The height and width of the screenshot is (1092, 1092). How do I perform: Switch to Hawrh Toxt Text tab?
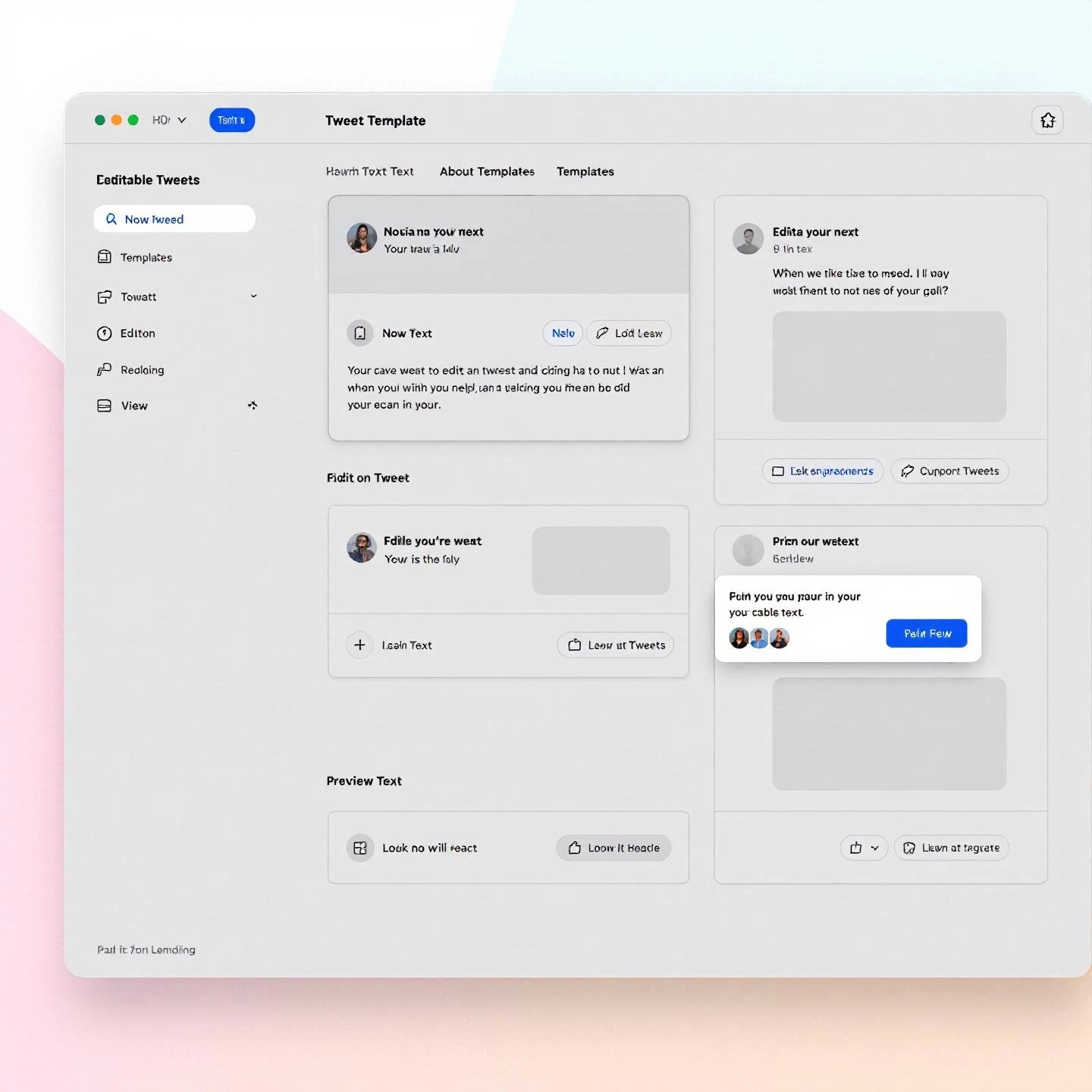click(370, 171)
